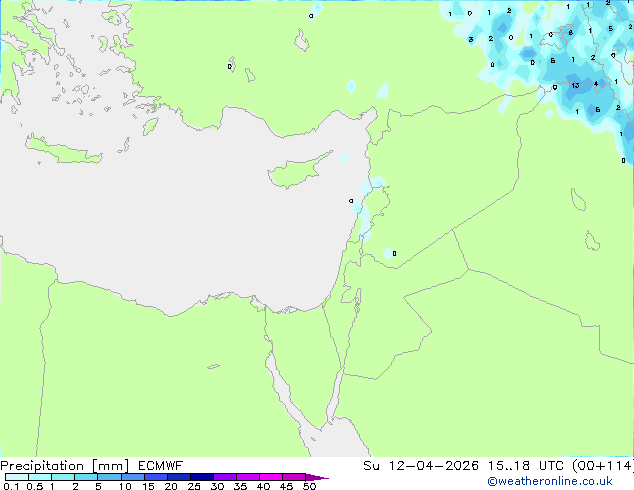The width and height of the screenshot is (634, 490).
Task: Click the 'Precipitation' title text
Action: point(42,466)
